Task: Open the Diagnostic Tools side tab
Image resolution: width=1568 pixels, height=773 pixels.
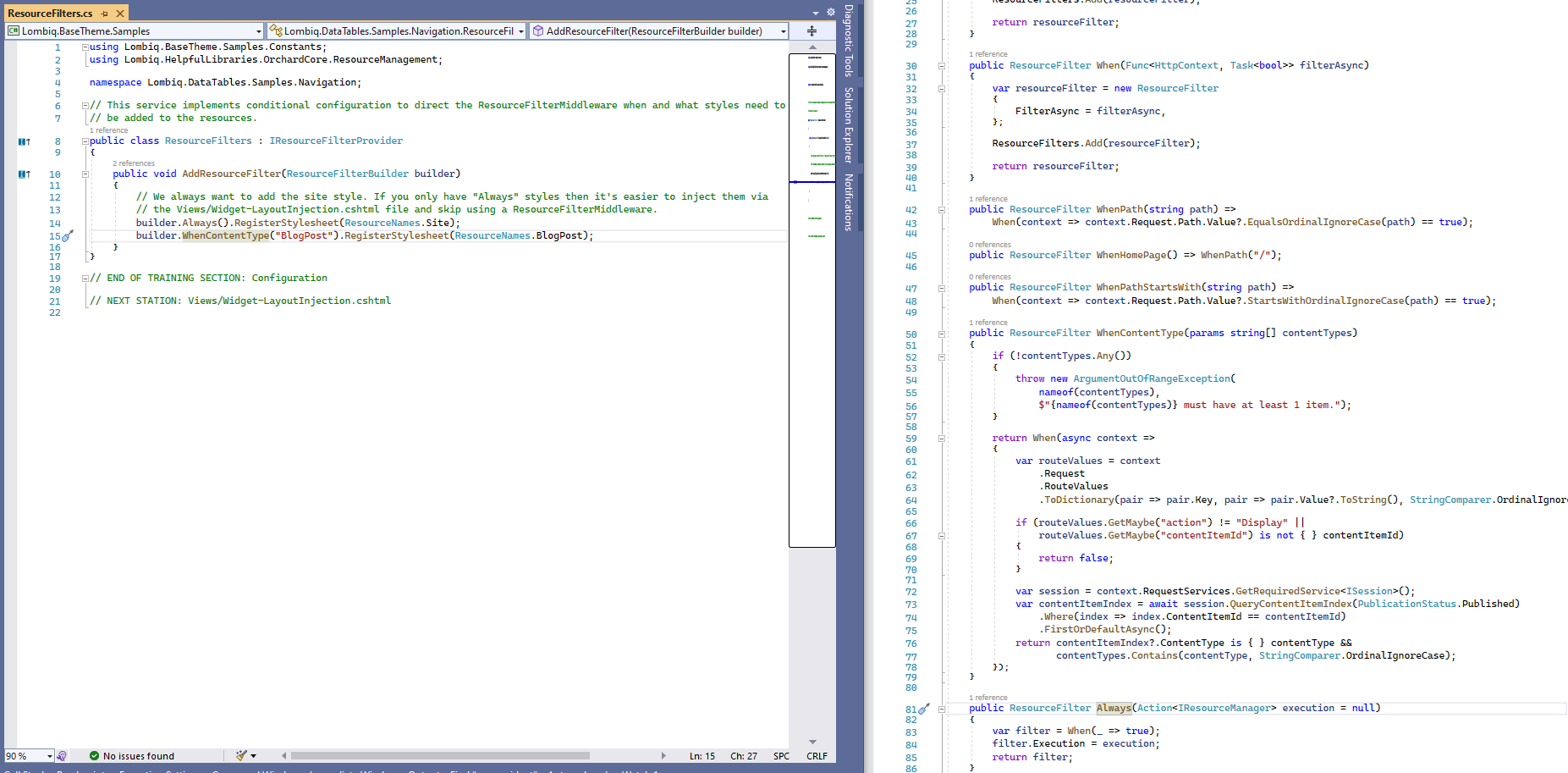Action: tap(848, 41)
